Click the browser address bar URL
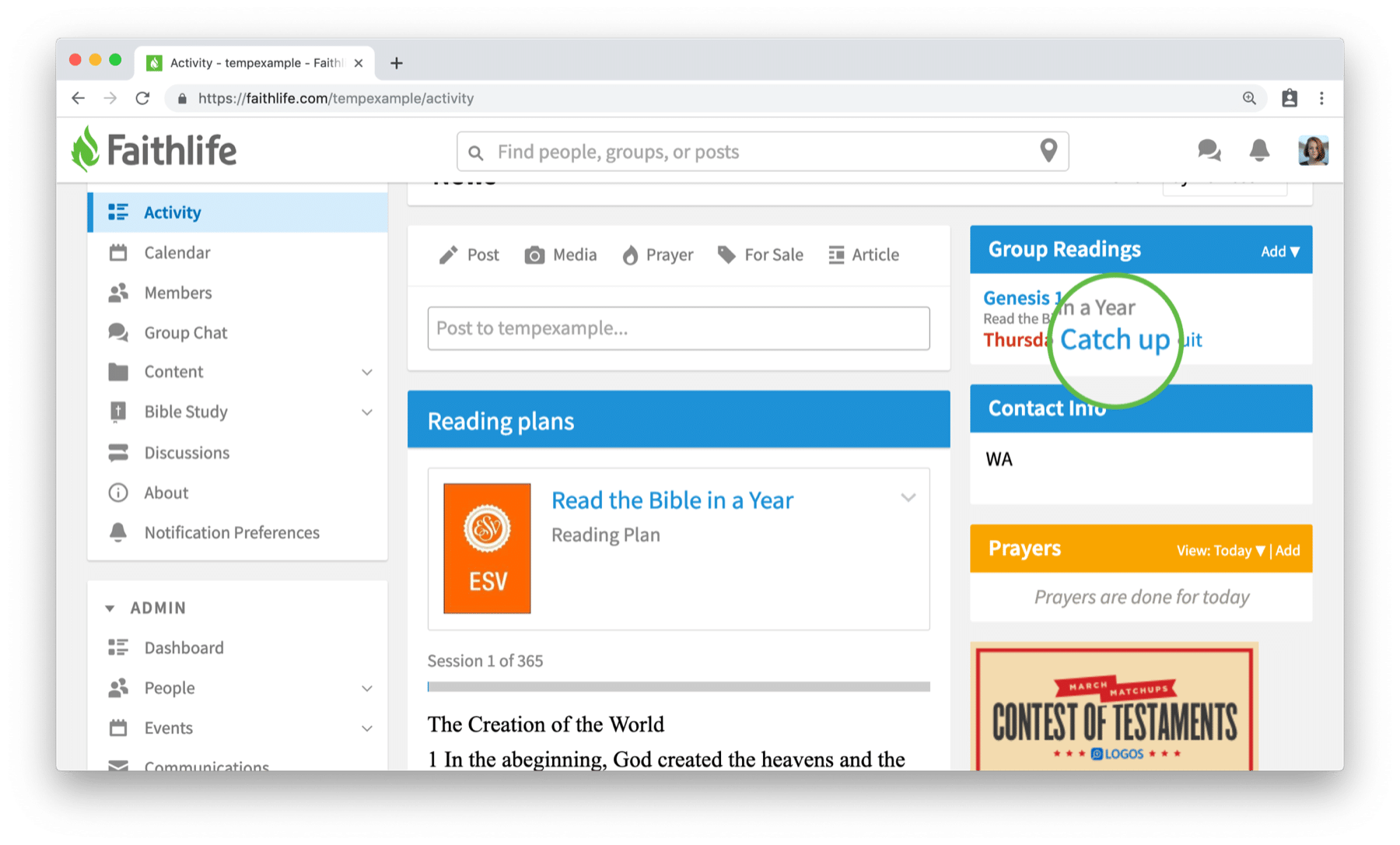1400x845 pixels. pyautogui.click(x=336, y=98)
